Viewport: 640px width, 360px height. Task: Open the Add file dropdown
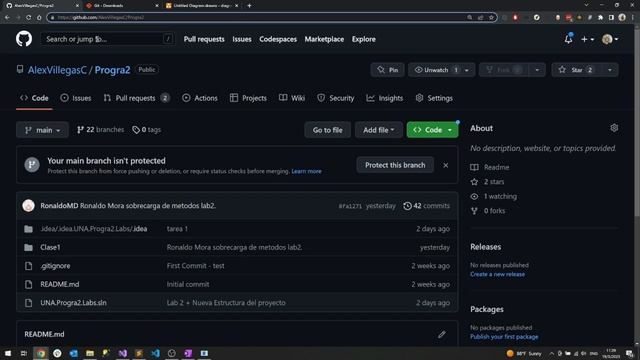tap(379, 130)
